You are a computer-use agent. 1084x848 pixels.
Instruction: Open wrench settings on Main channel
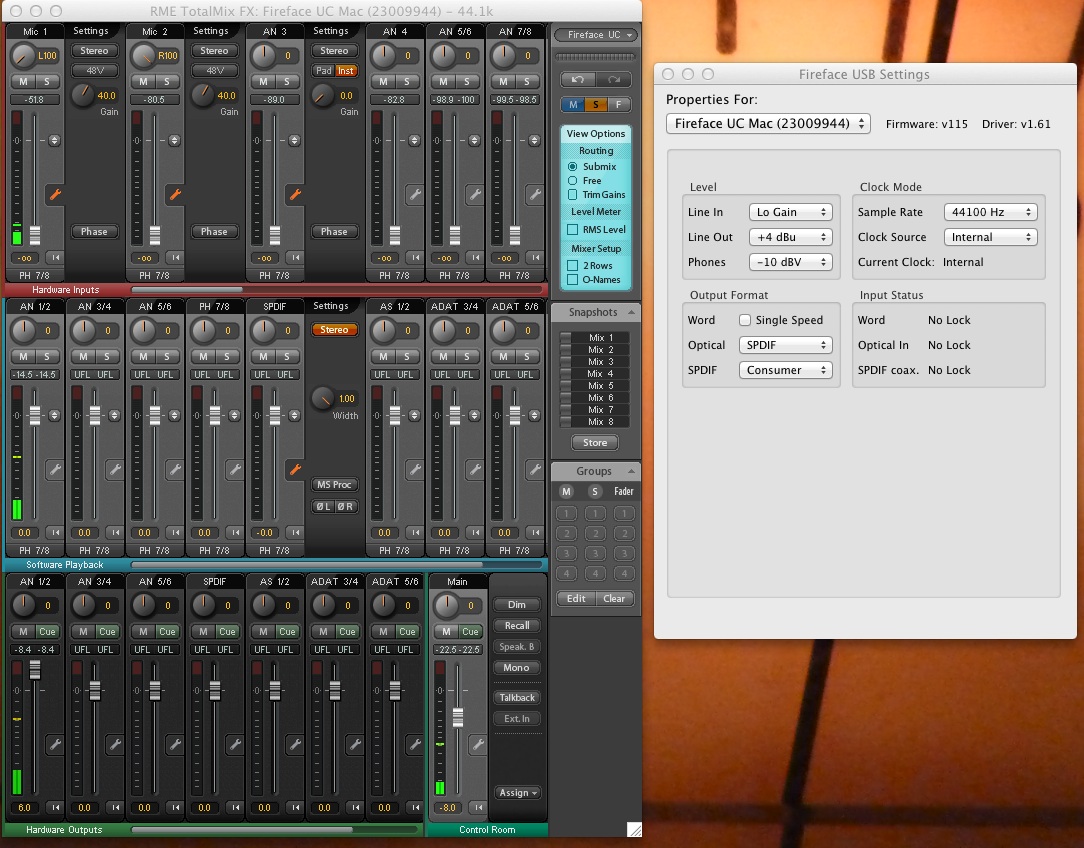click(478, 744)
